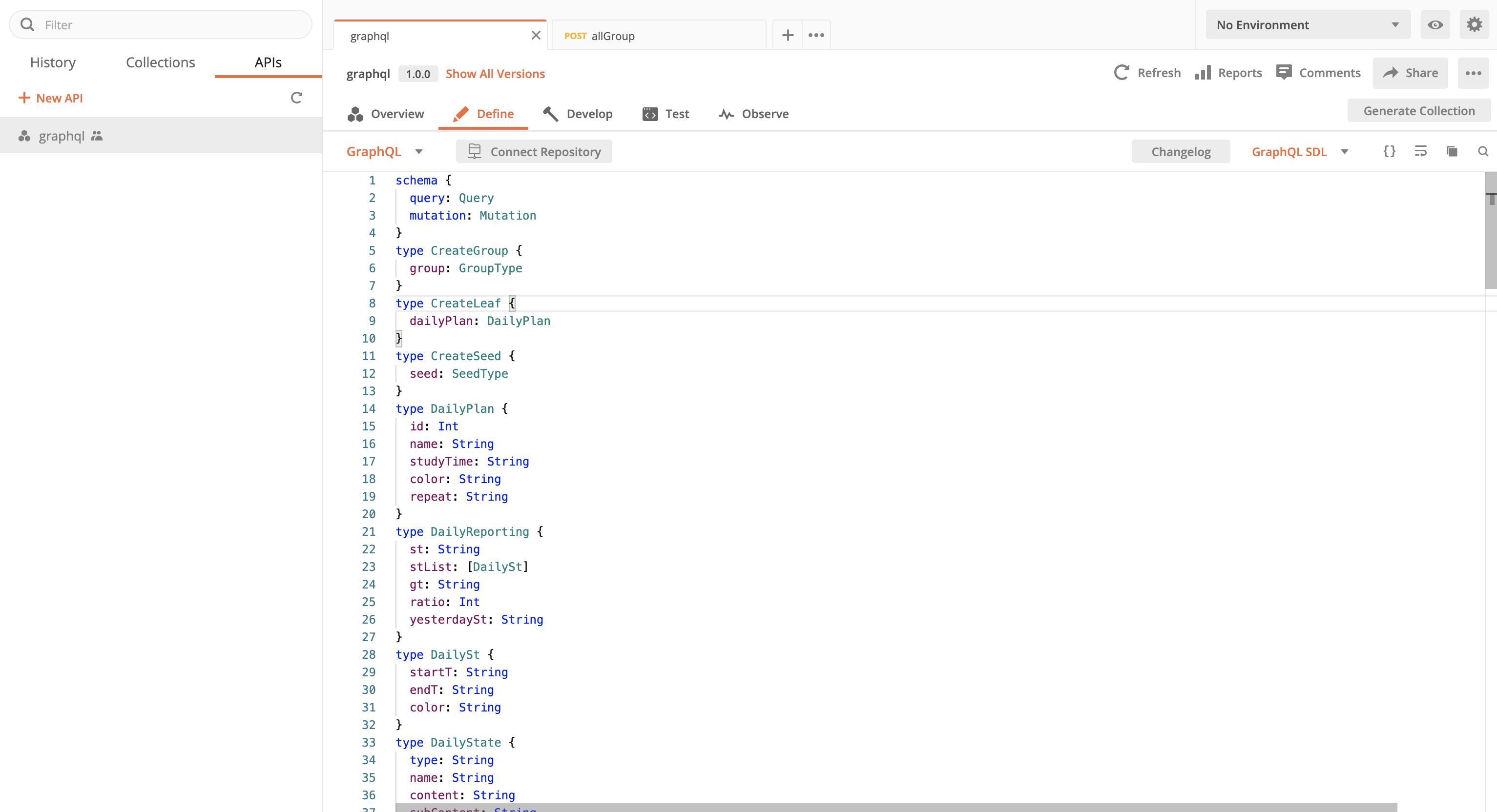Click Show All Versions link

(x=495, y=74)
